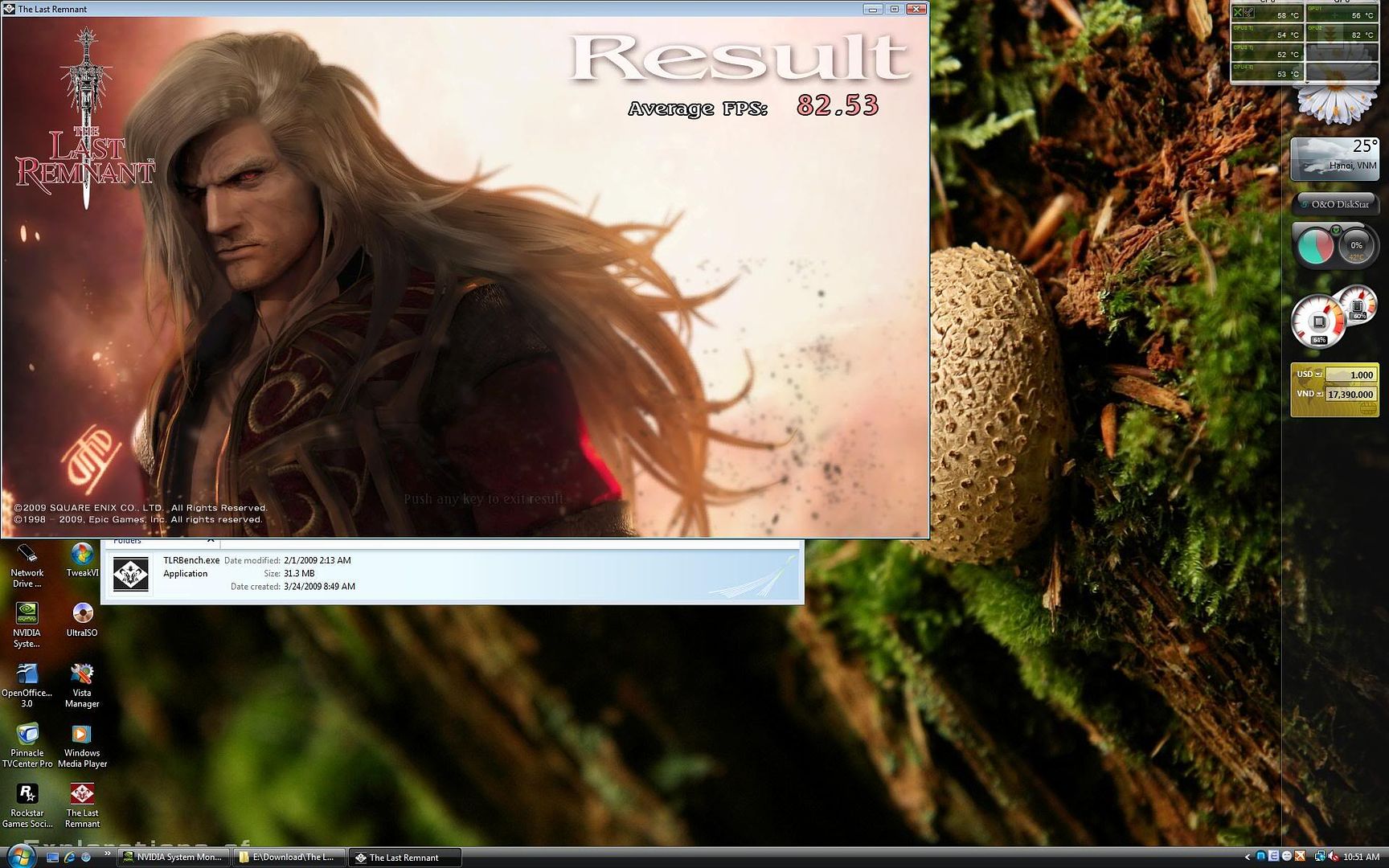Click the Size value 31.3 MB
Image resolution: width=1389 pixels, height=868 pixels.
[299, 574]
